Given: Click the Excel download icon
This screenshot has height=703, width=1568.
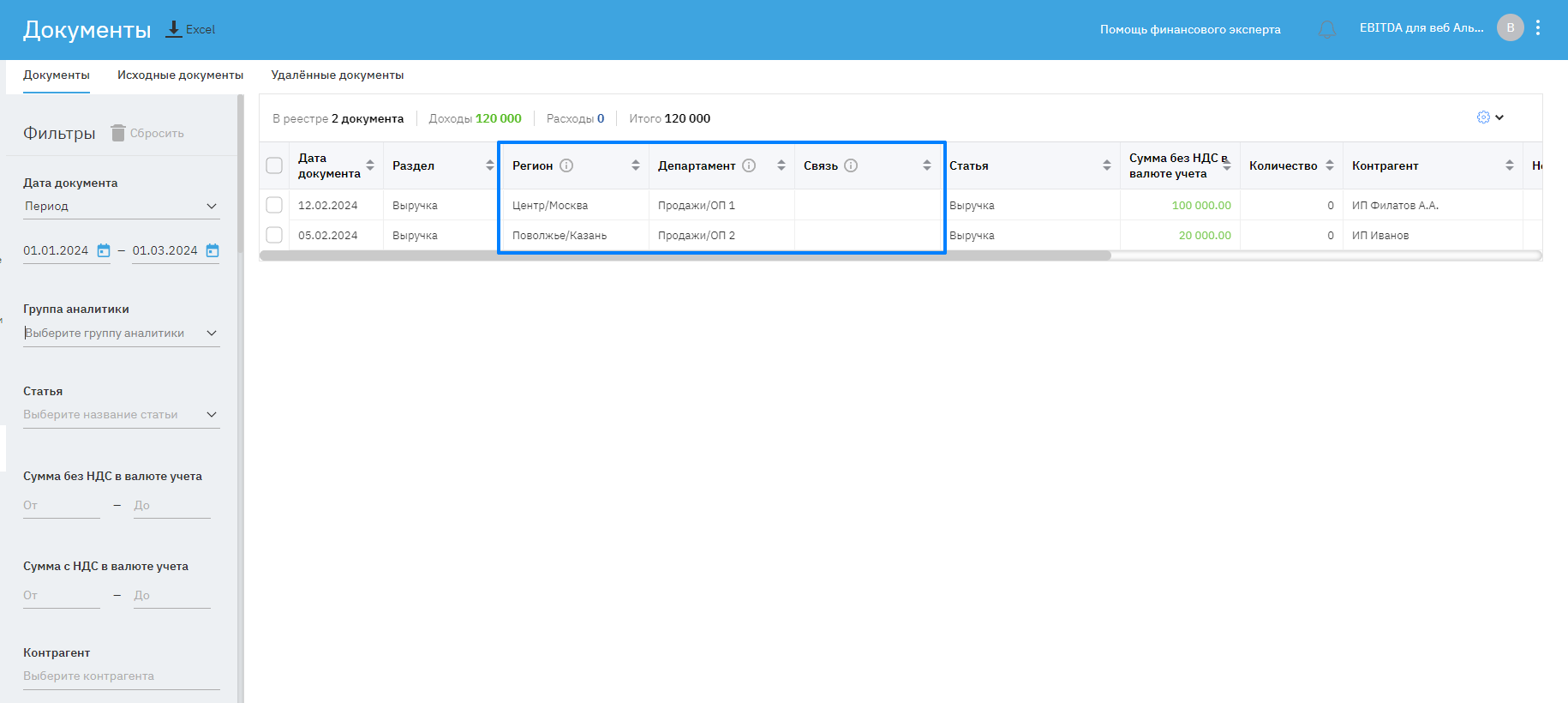Looking at the screenshot, I should [174, 29].
